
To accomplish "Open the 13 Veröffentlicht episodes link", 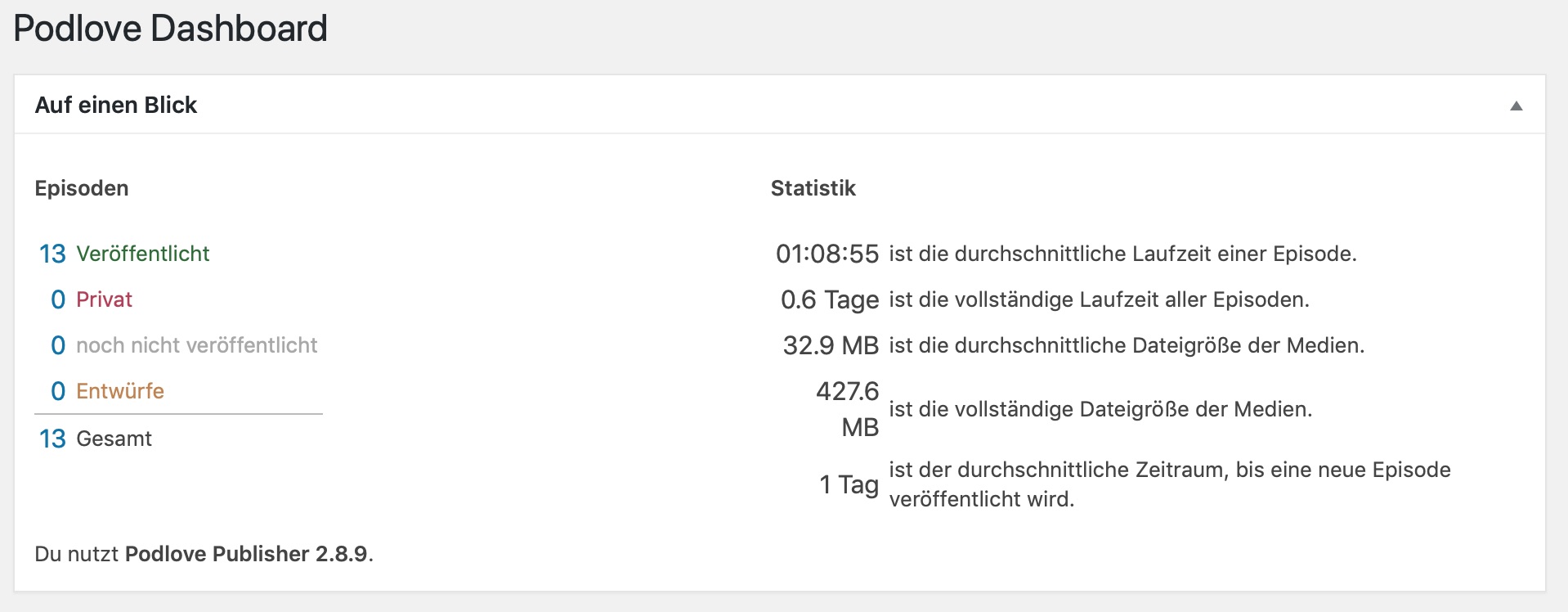I will [x=52, y=254].
